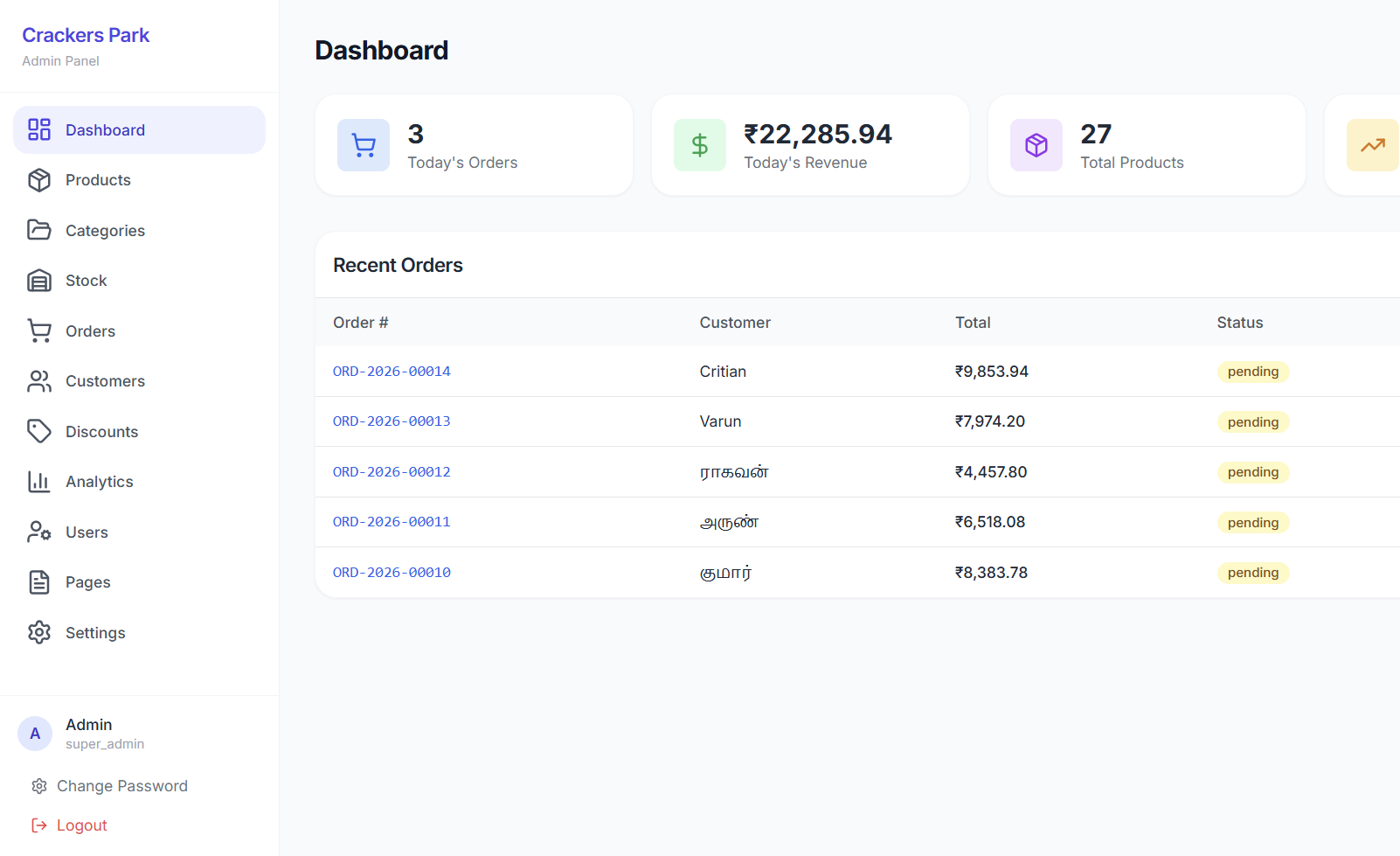Open order ORD-2026-00012

point(392,472)
